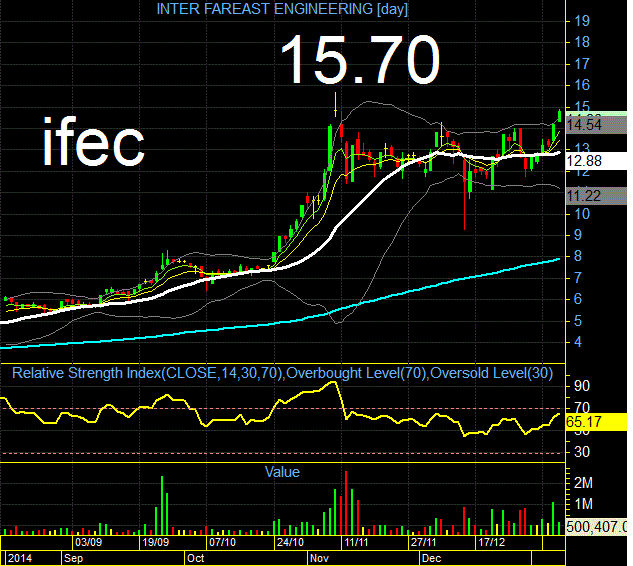Image resolution: width=633 pixels, height=566 pixels.
Task: Click the 8 price axis label
Action: click(578, 256)
